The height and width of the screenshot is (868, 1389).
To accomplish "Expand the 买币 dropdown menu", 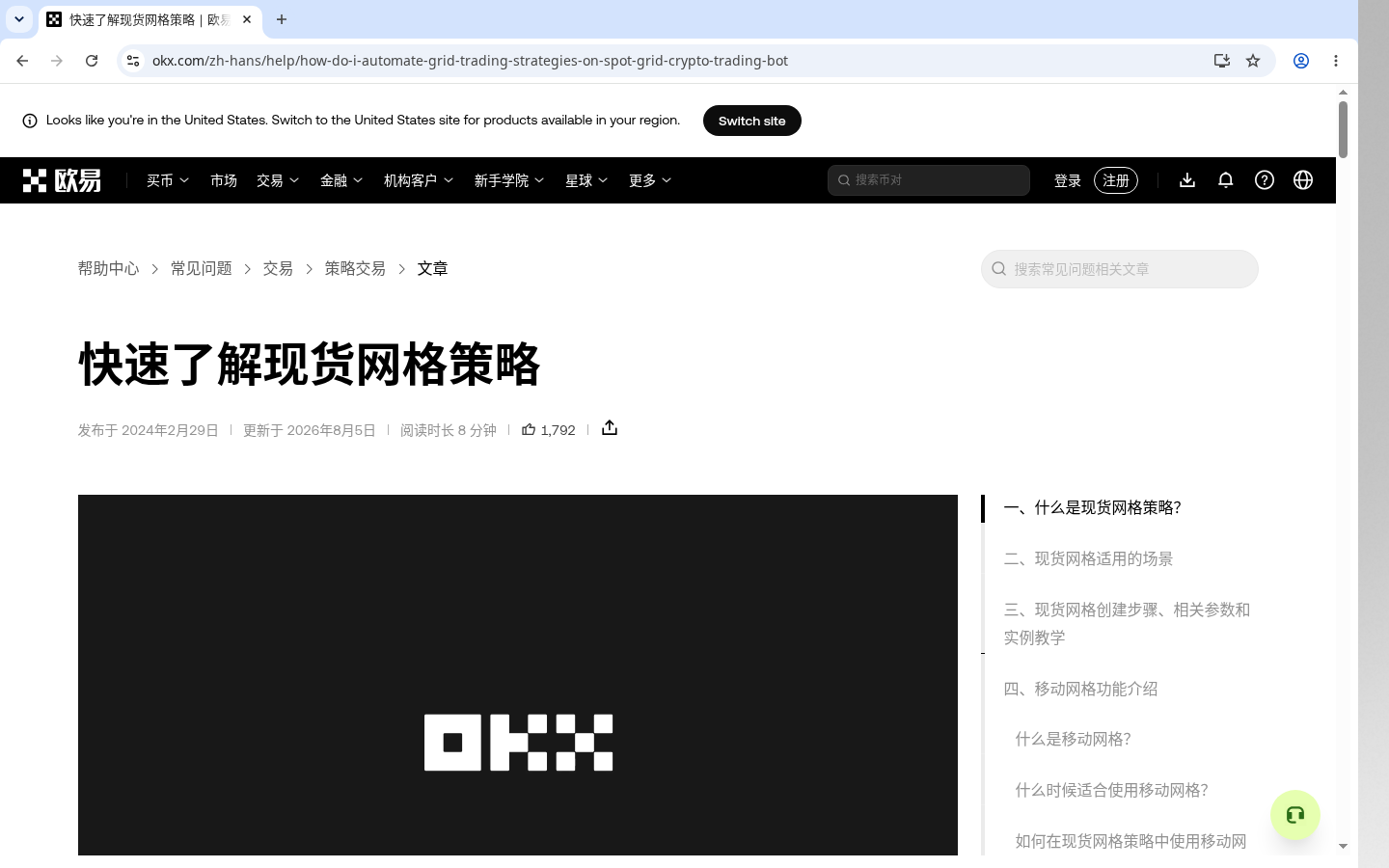I will point(168,180).
